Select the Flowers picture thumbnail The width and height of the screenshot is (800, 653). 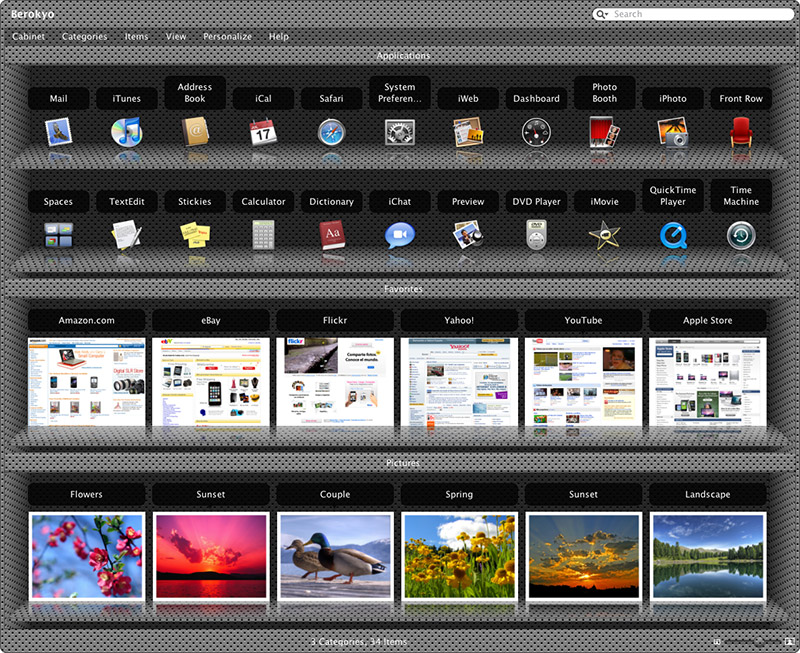pyautogui.click(x=87, y=557)
